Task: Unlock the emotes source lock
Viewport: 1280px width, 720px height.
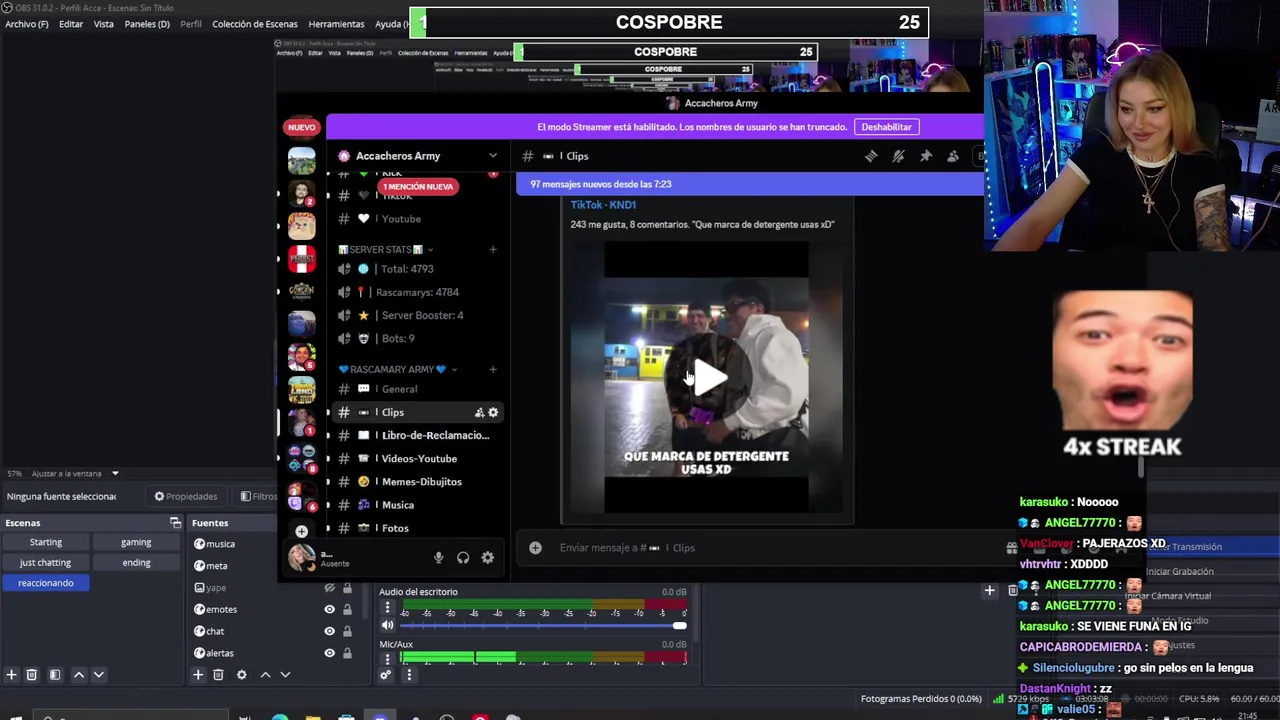Action: coord(347,609)
